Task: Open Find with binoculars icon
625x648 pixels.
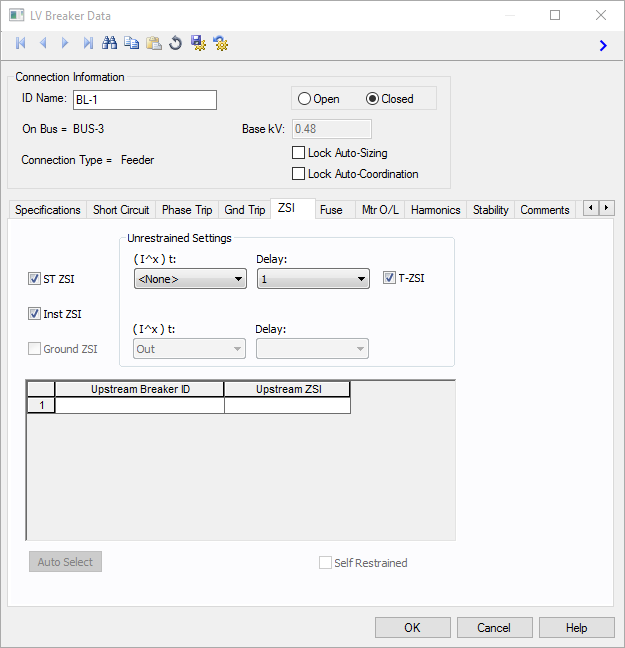Action: pos(110,43)
